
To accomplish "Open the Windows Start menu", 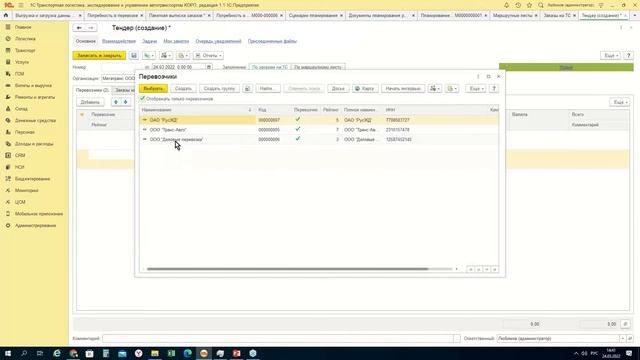I will click(8, 353).
